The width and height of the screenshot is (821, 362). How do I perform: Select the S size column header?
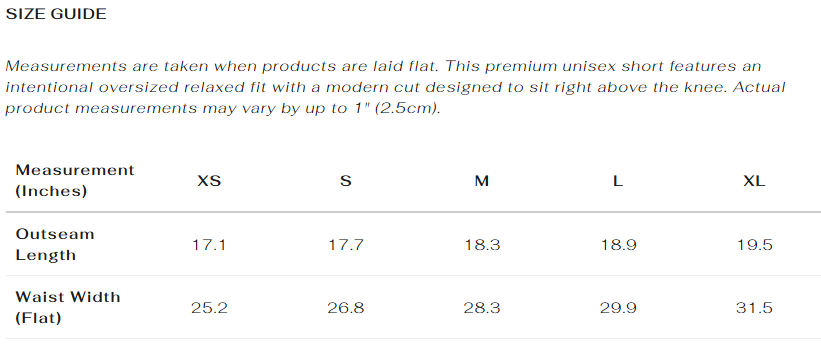coord(346,181)
